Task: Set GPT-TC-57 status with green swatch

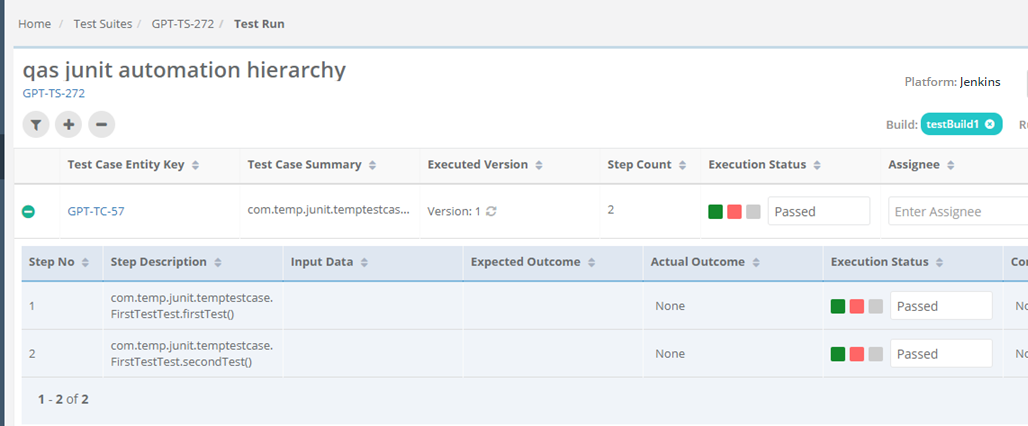Action: click(x=715, y=212)
